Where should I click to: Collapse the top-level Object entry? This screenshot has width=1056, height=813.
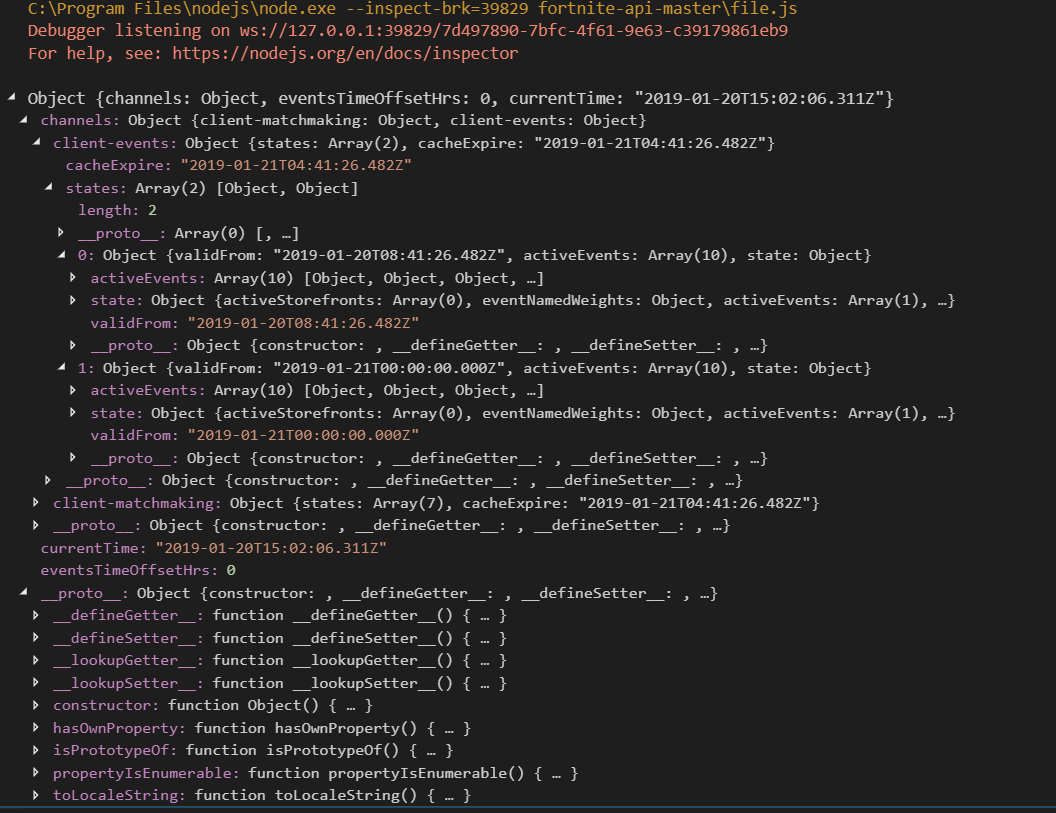pos(10,98)
